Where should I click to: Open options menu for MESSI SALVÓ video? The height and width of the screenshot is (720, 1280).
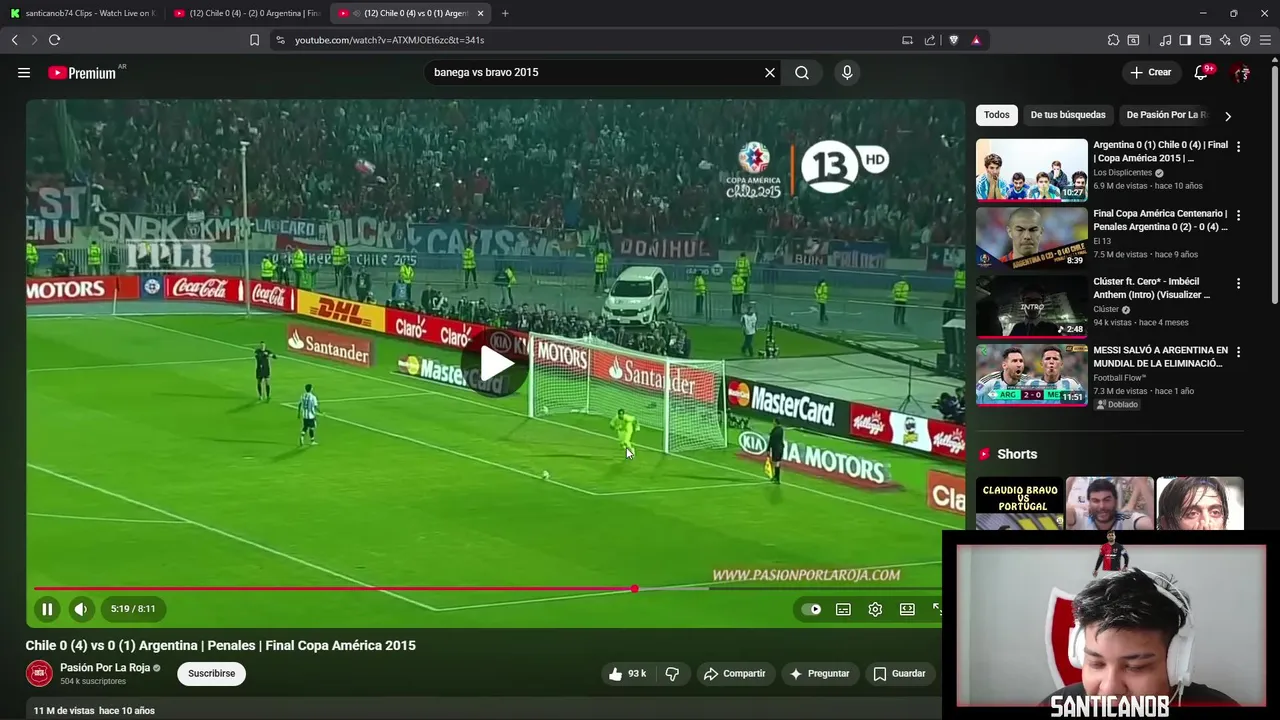pyautogui.click(x=1238, y=352)
